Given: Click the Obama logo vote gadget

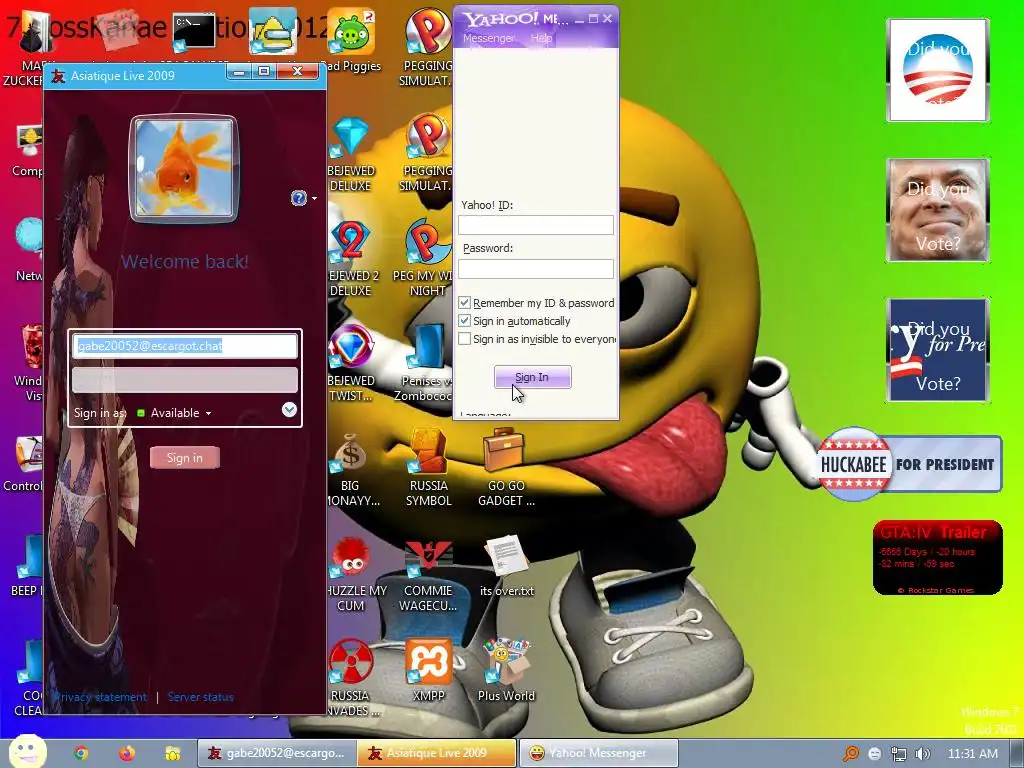Looking at the screenshot, I should (938, 70).
